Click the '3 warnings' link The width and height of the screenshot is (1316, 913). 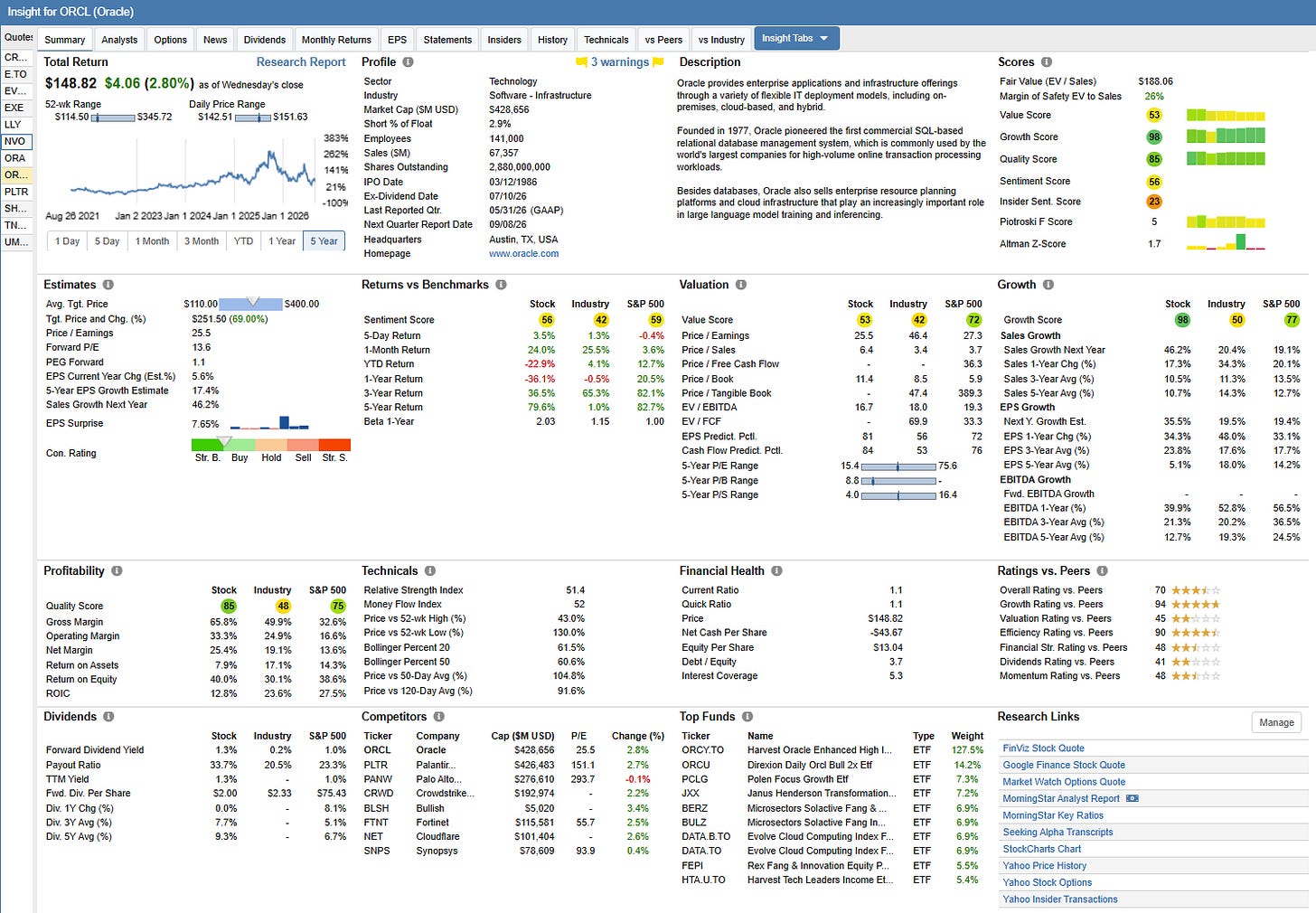tap(620, 62)
